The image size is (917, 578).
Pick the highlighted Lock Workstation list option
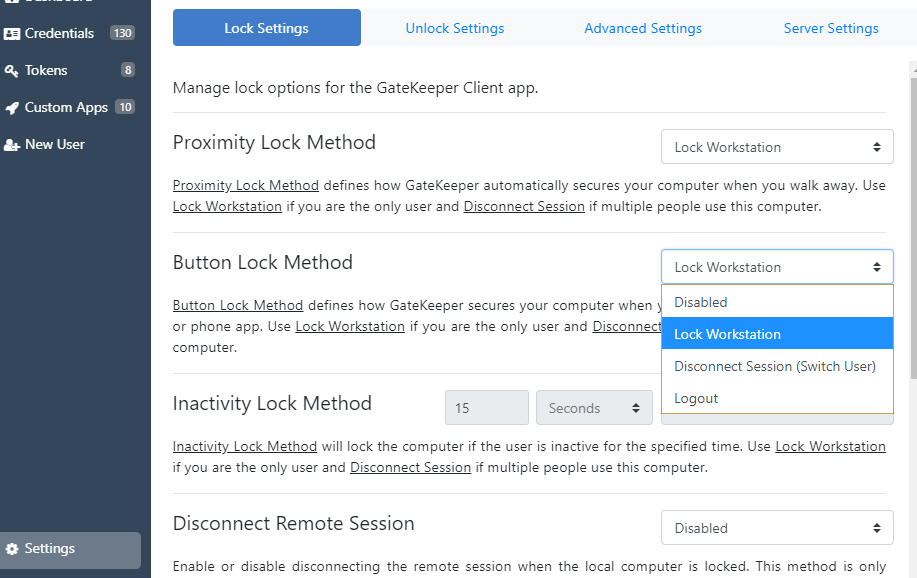point(727,334)
